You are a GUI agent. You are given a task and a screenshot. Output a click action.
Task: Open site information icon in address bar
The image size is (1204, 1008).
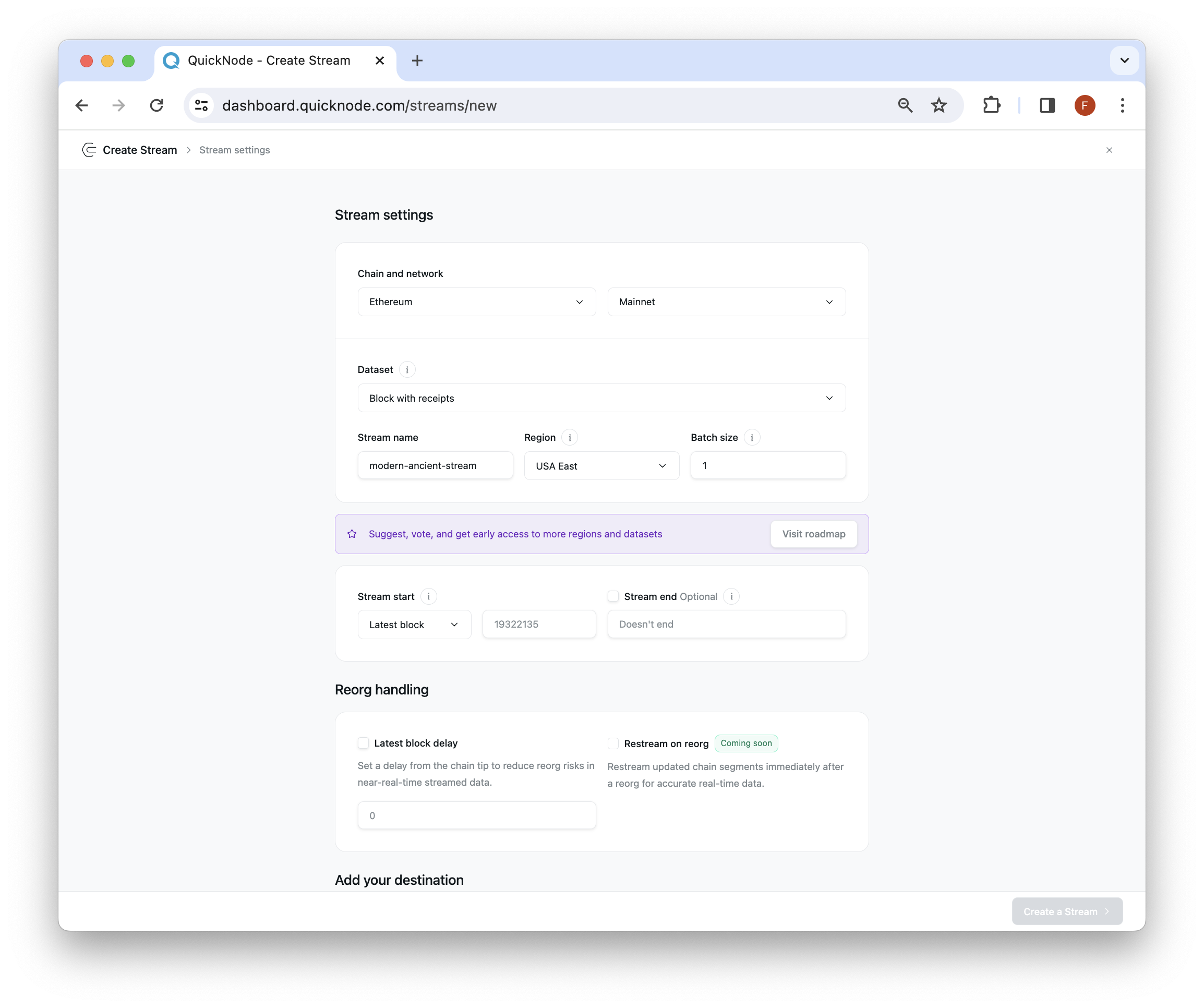[x=202, y=105]
